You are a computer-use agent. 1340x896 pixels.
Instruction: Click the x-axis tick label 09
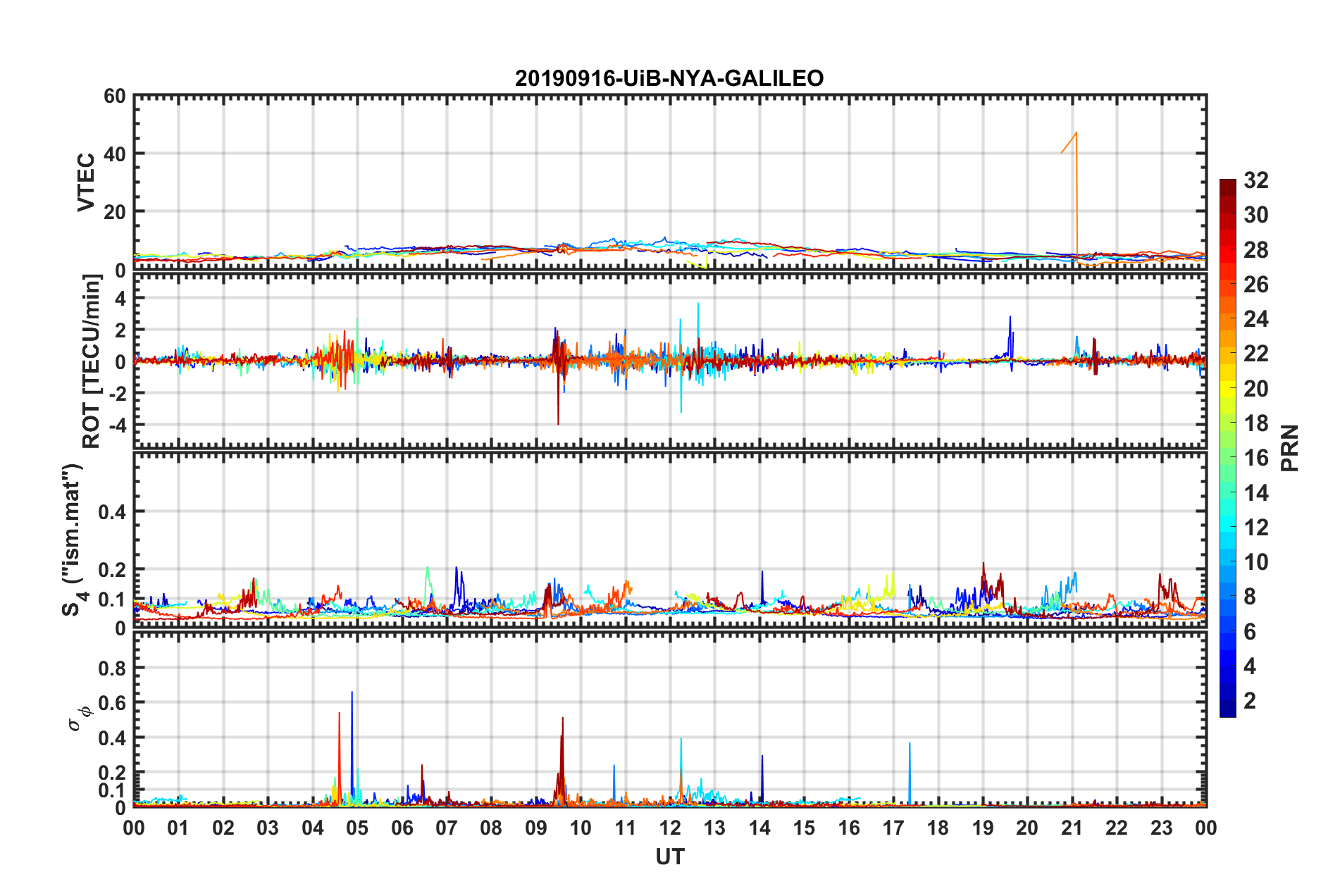536,828
